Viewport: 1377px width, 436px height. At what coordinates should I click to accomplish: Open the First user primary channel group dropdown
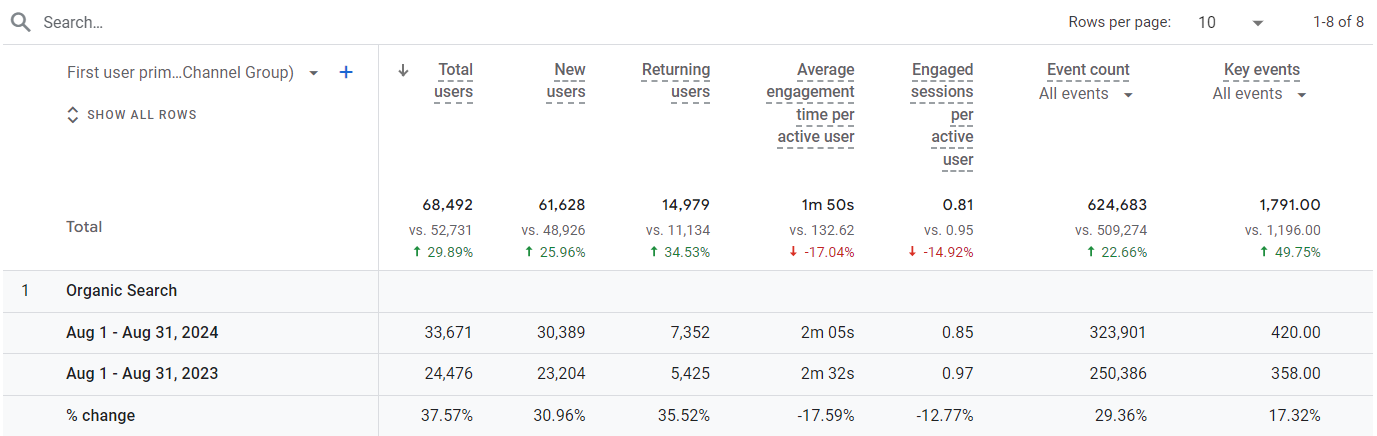[314, 73]
